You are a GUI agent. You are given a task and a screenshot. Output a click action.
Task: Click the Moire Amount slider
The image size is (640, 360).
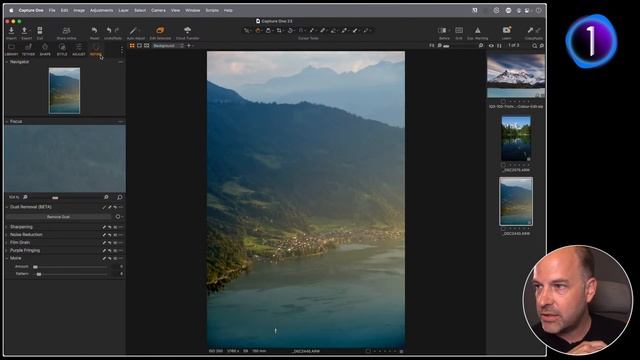pyautogui.click(x=71, y=267)
